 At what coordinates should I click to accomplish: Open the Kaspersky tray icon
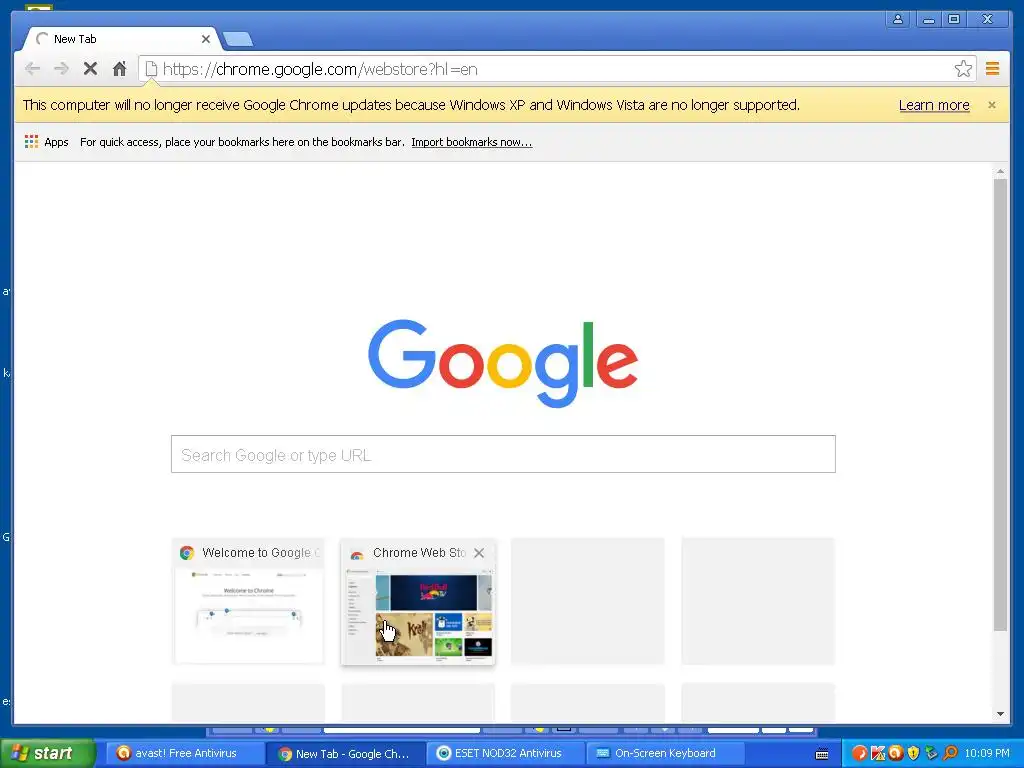point(878,753)
